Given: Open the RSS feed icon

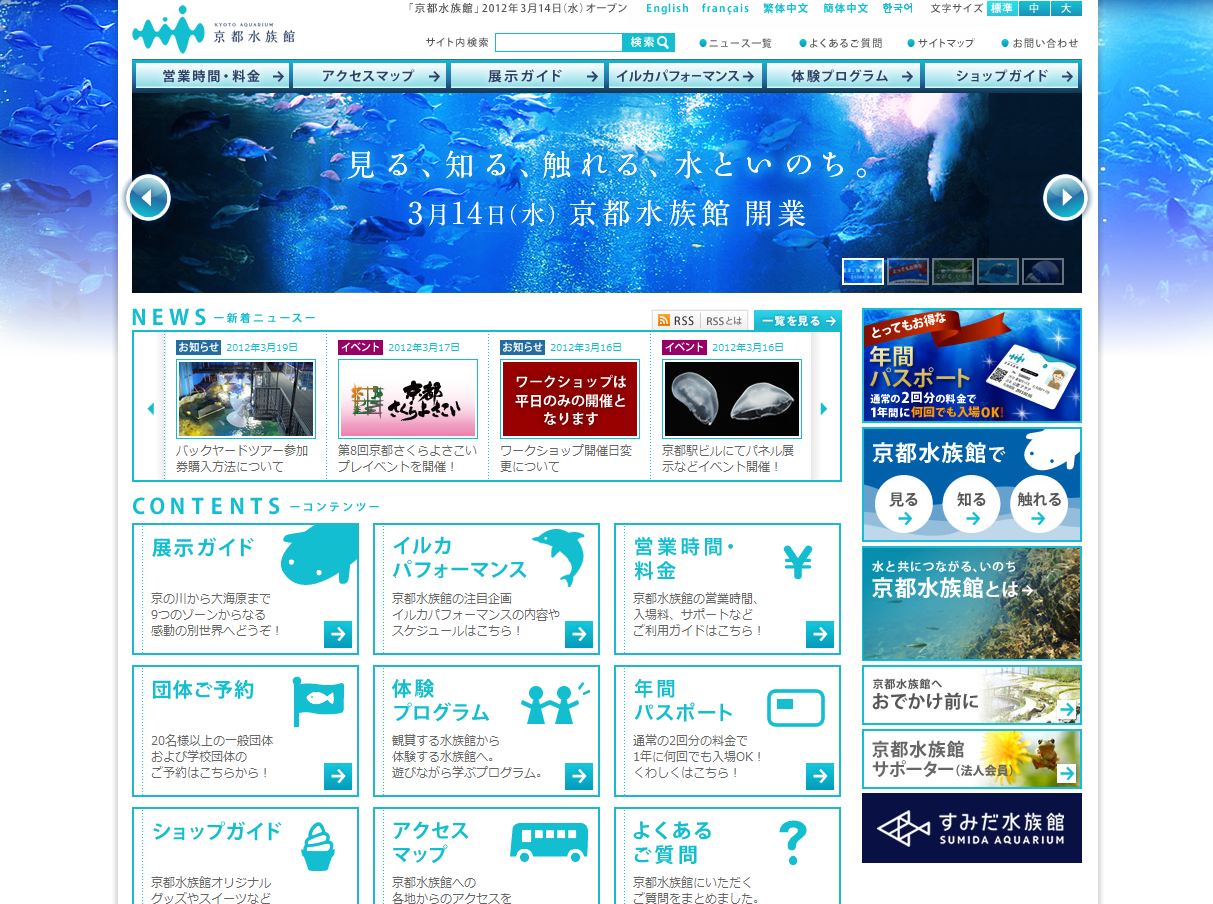Looking at the screenshot, I should tap(664, 321).
